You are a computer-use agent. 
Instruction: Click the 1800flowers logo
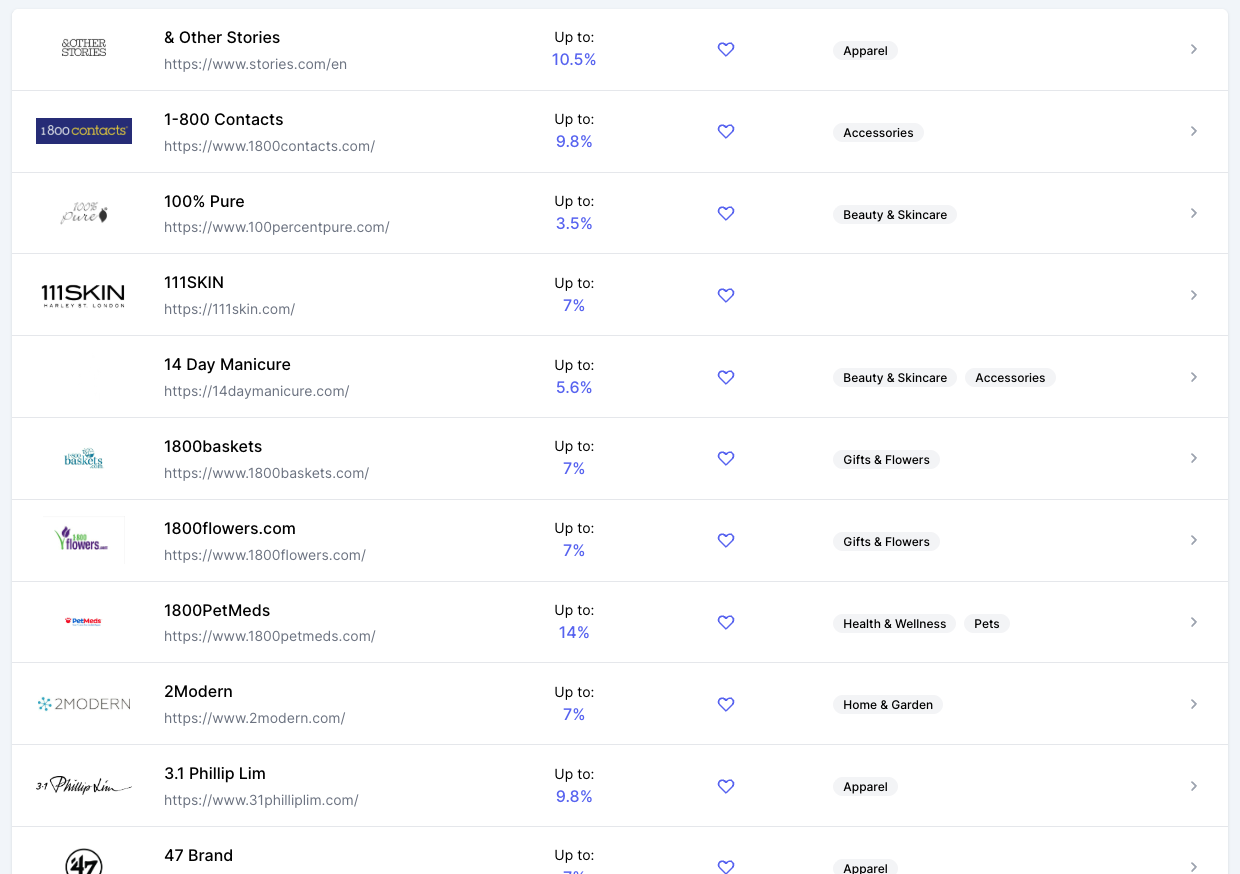click(x=84, y=540)
